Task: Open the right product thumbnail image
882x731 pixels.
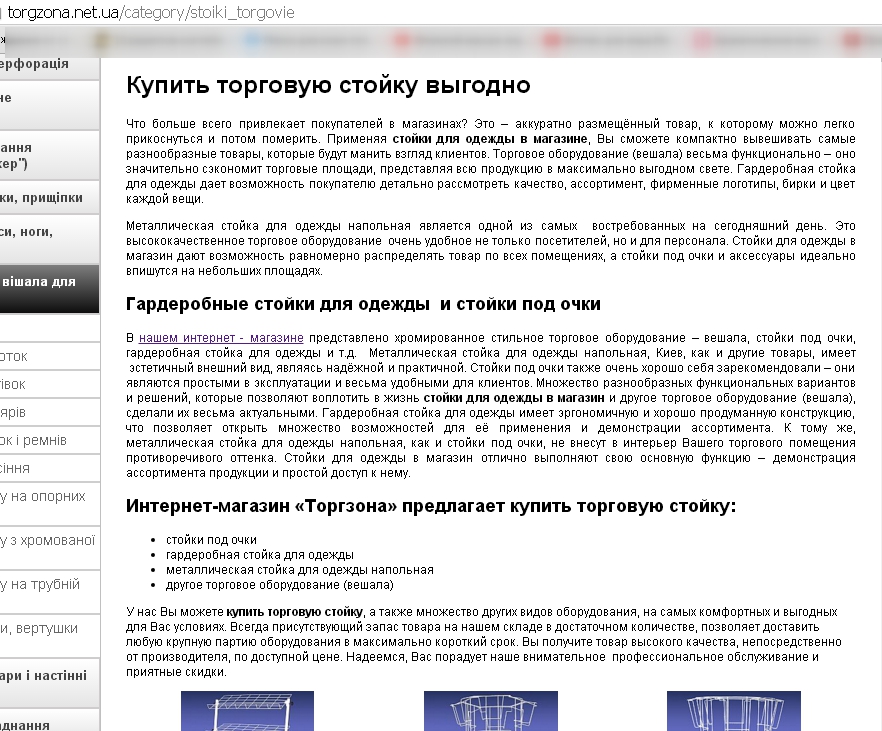Action: point(734,711)
